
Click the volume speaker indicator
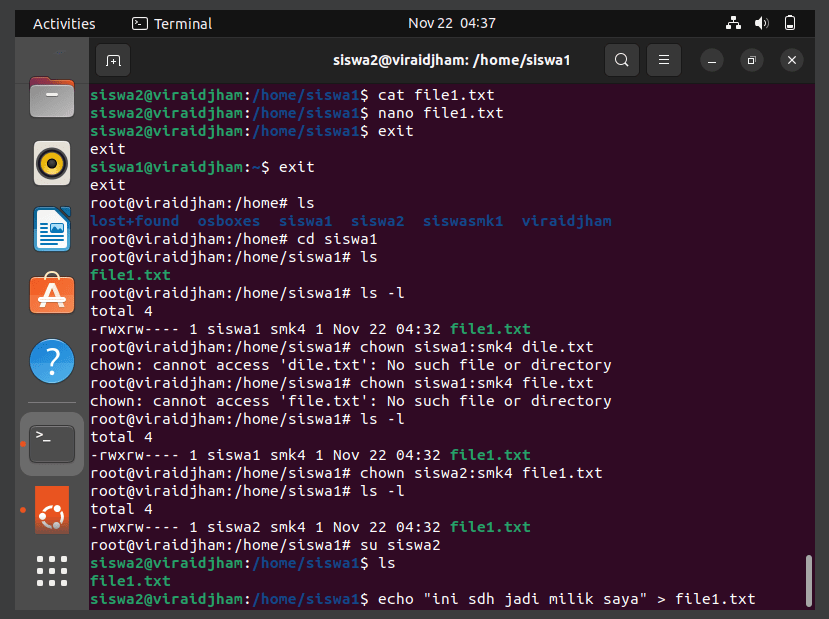pyautogui.click(x=761, y=23)
